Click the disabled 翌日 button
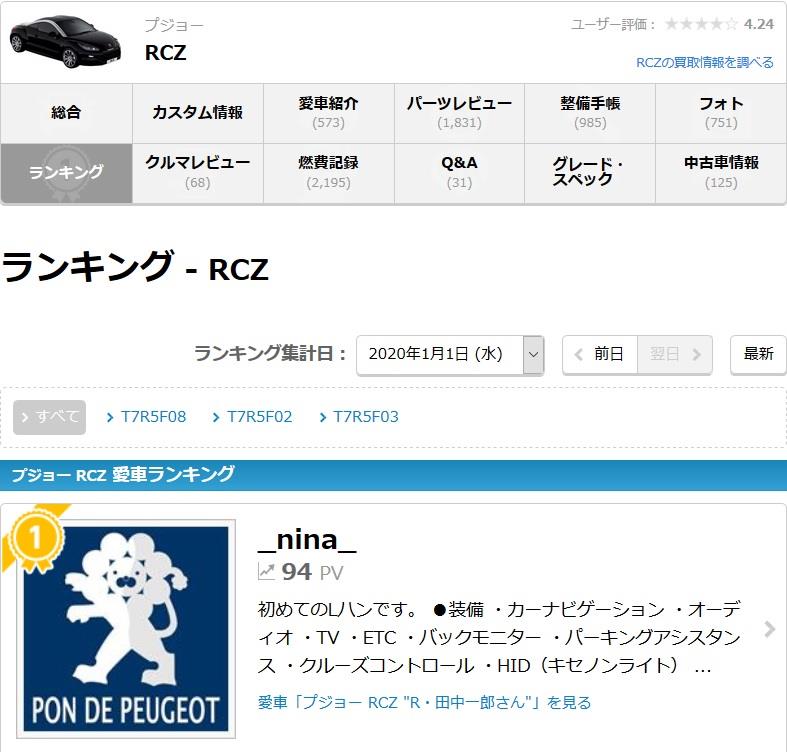The width and height of the screenshot is (787, 752). pos(675,354)
